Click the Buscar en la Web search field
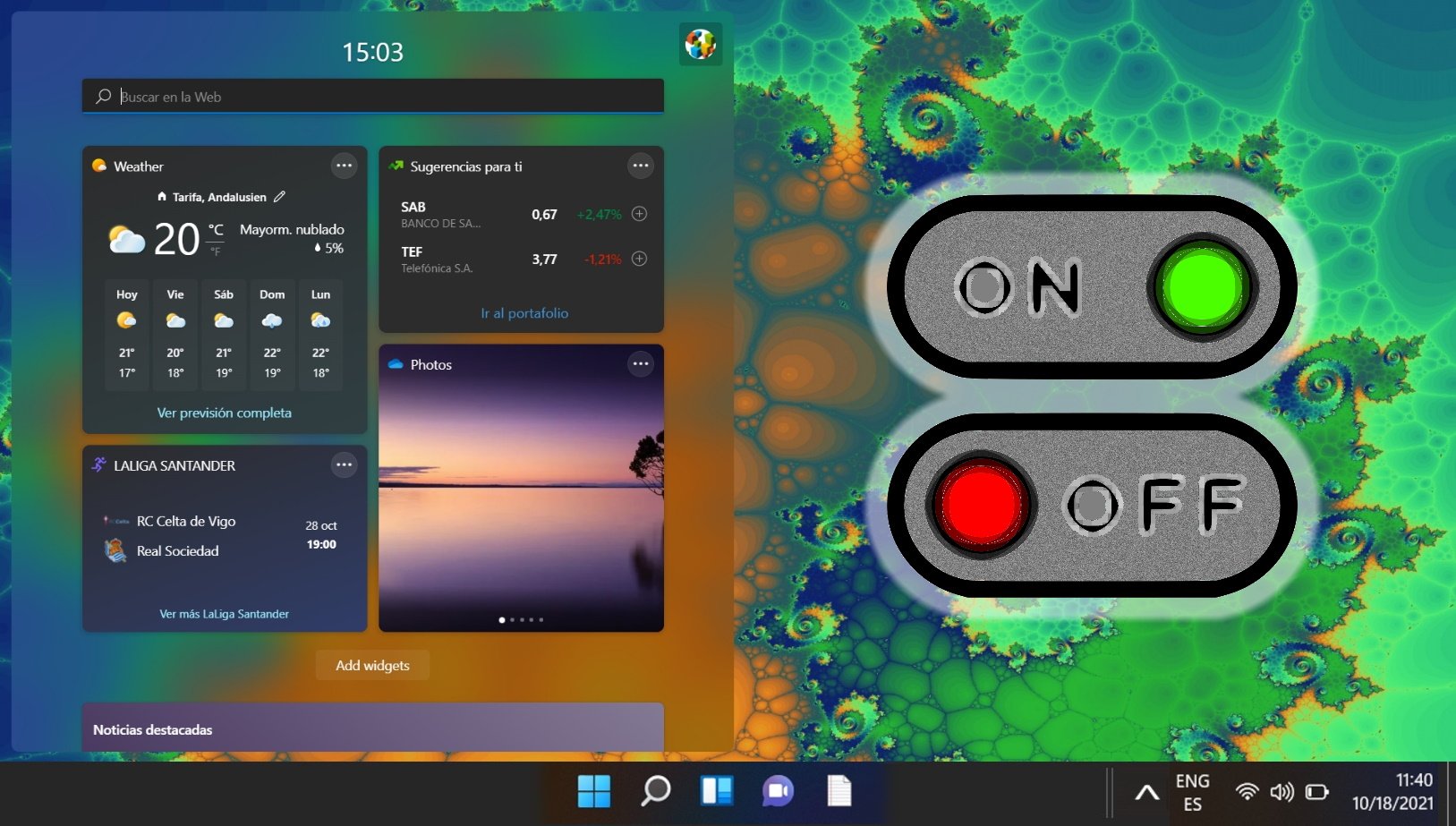The width and height of the screenshot is (1456, 826). coord(372,96)
